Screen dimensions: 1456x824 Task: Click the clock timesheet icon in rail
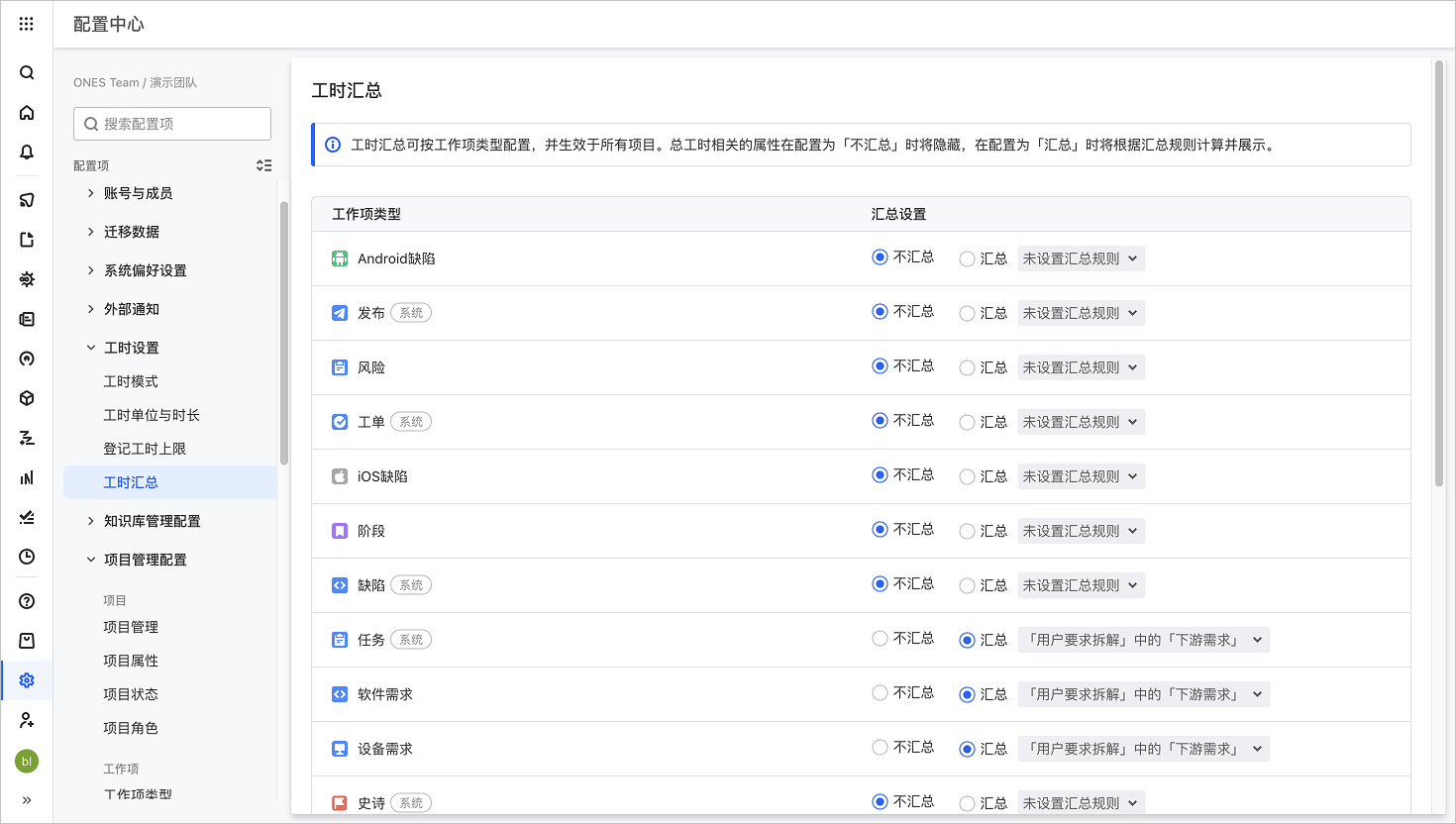point(27,557)
